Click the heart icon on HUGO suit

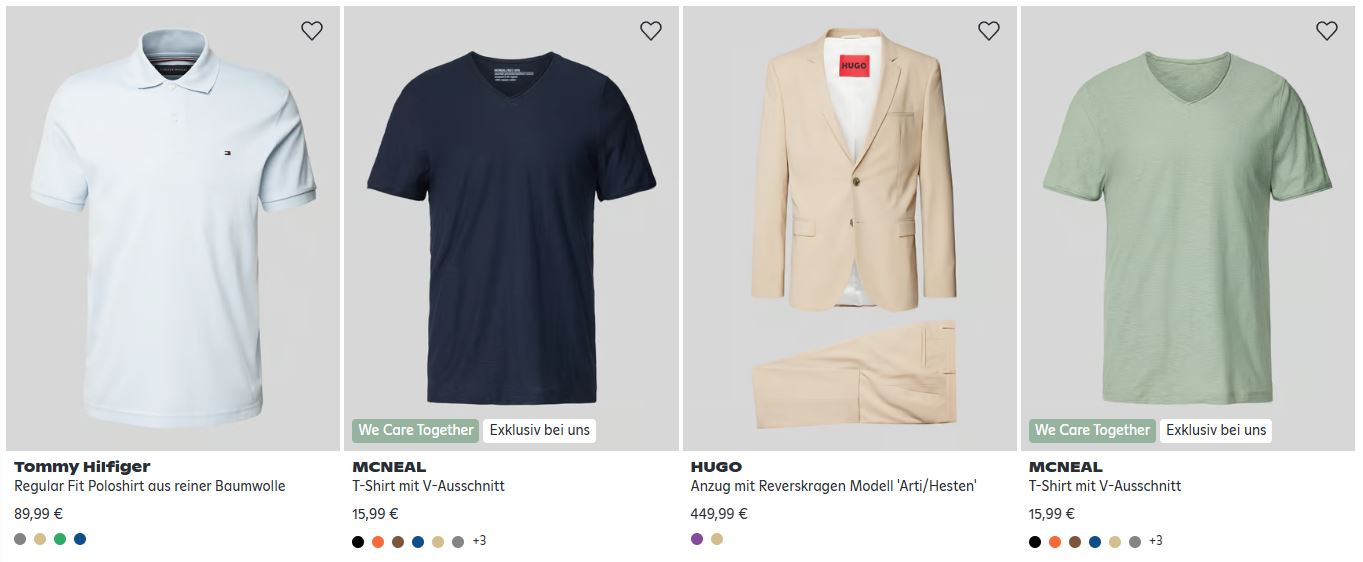988,31
